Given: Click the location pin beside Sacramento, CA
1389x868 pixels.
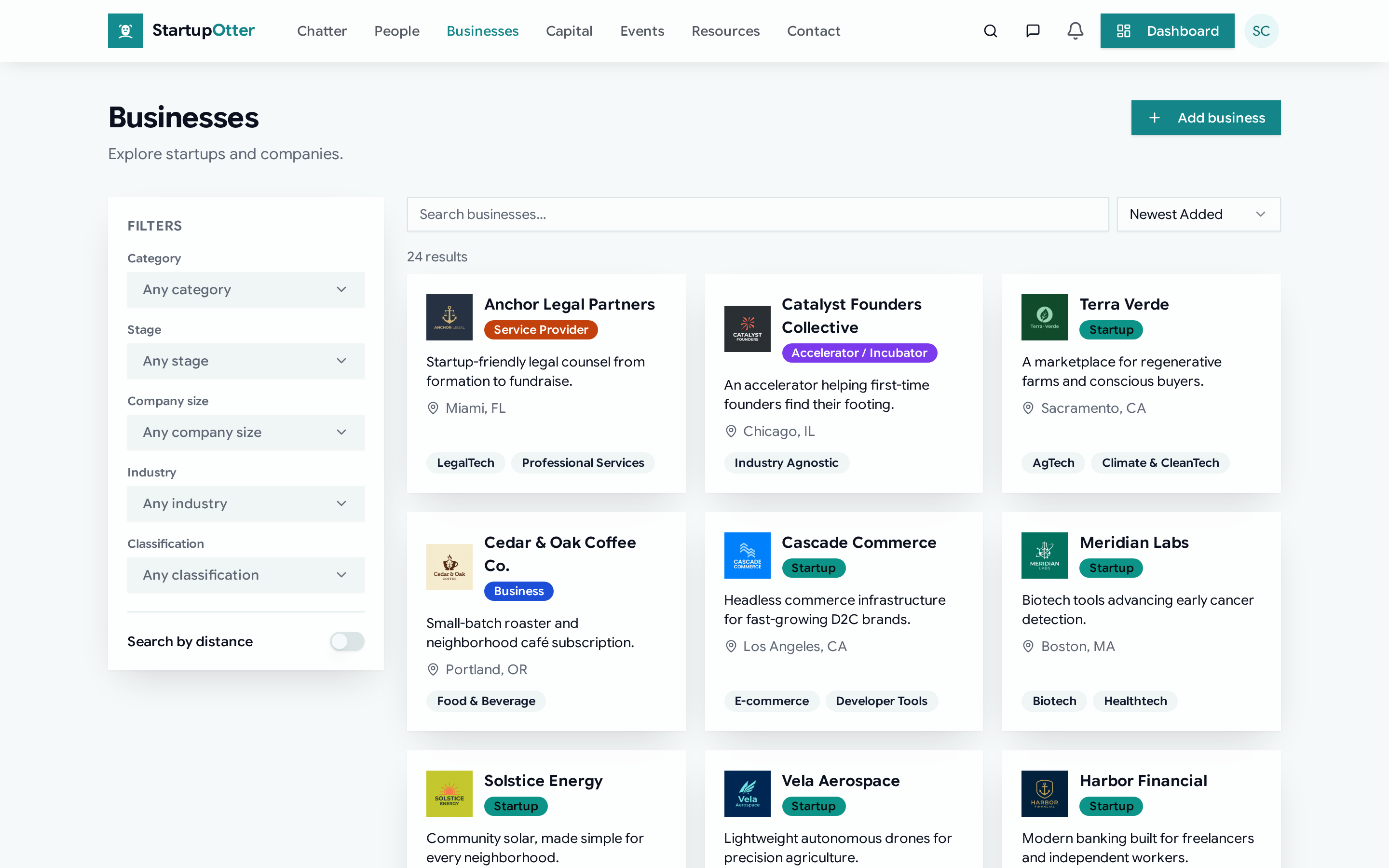Looking at the screenshot, I should (1028, 408).
